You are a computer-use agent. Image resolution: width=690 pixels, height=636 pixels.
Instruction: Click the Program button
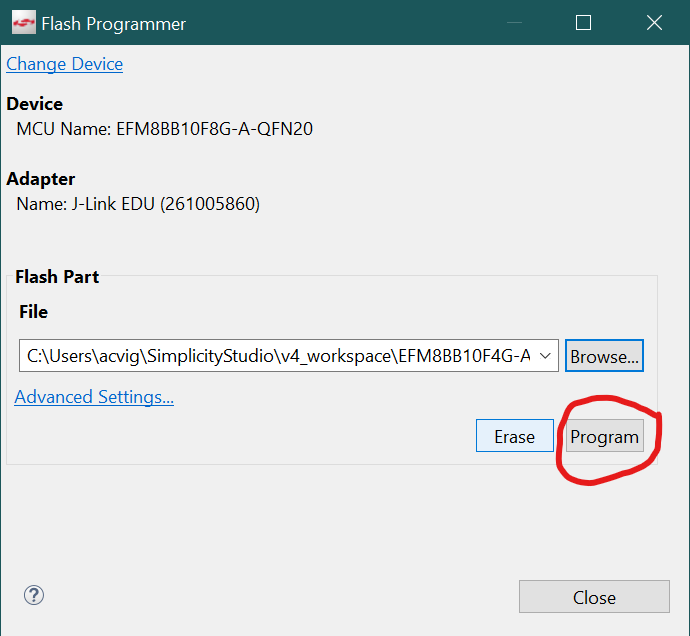(x=605, y=436)
